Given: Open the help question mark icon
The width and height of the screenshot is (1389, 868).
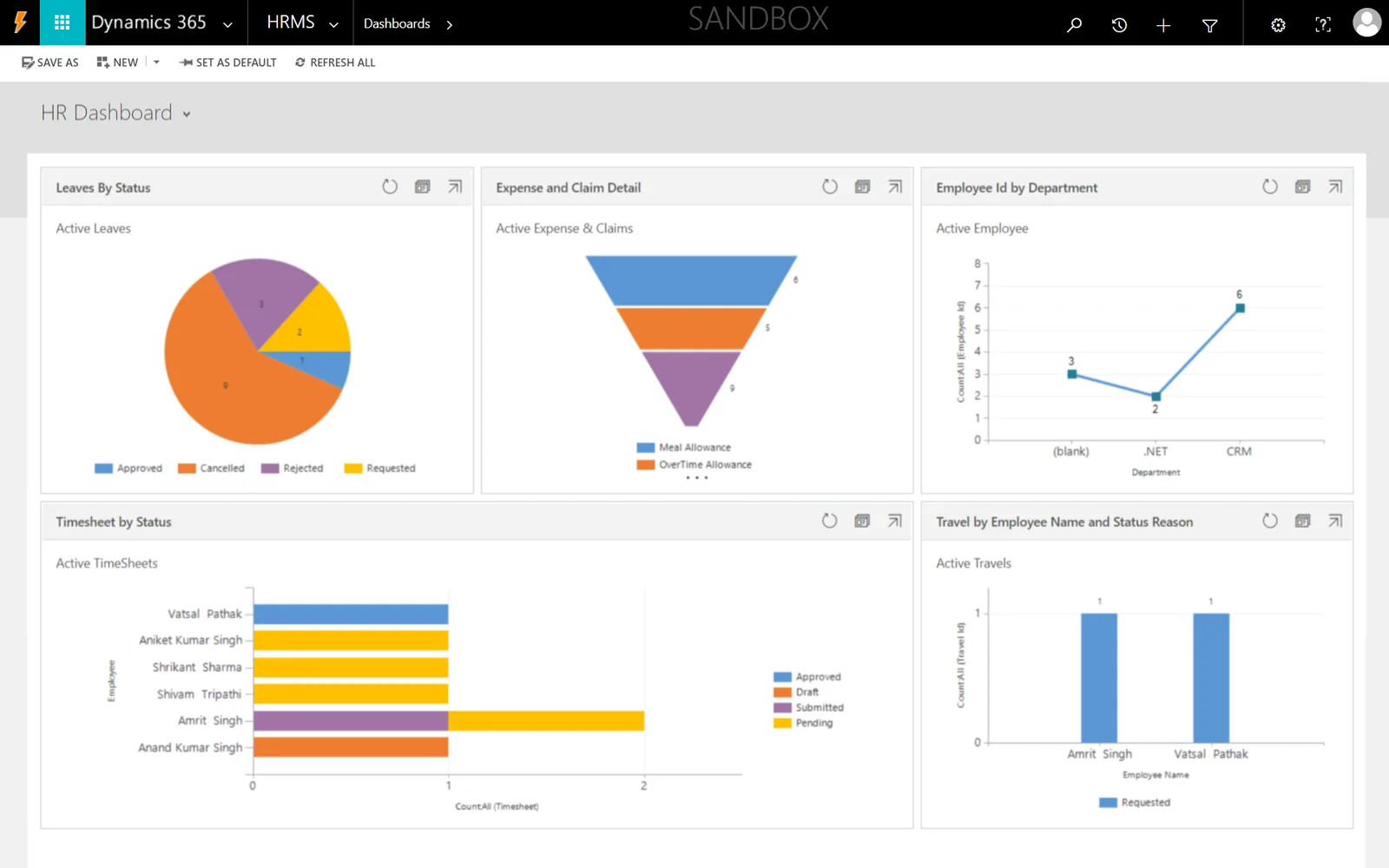Looking at the screenshot, I should pos(1323,24).
